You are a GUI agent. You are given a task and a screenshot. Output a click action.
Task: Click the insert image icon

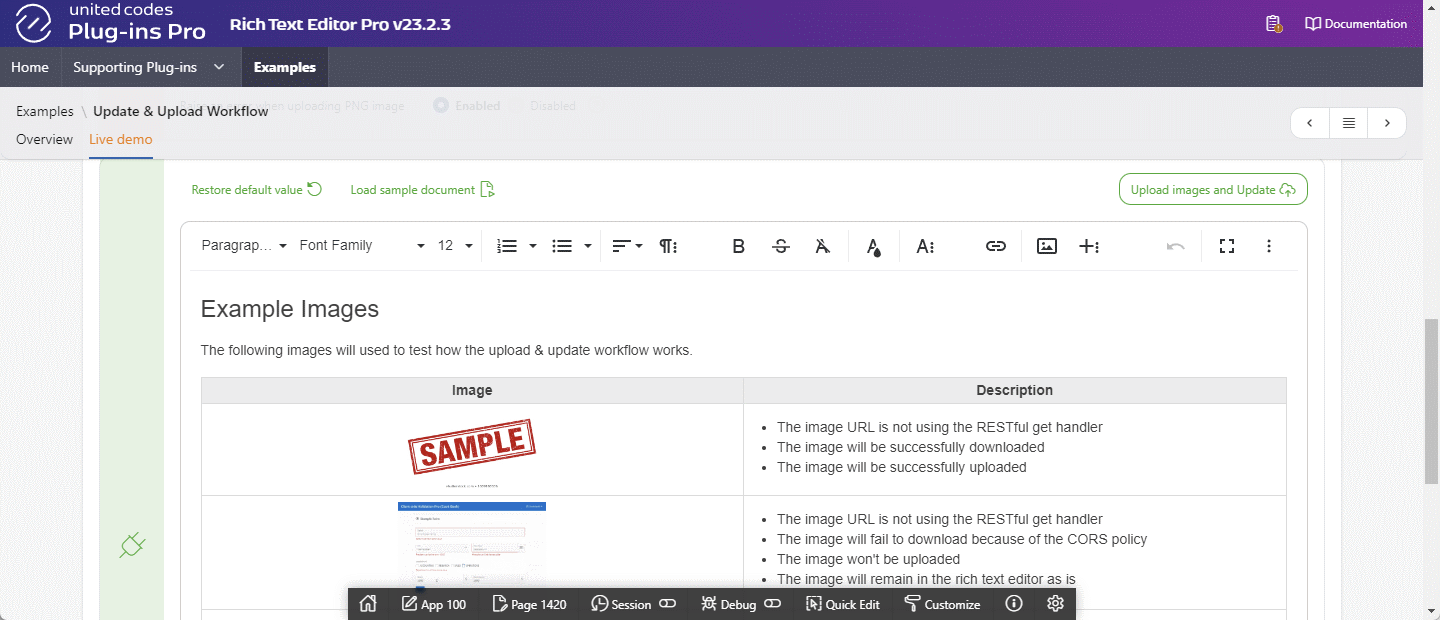[x=1047, y=246]
